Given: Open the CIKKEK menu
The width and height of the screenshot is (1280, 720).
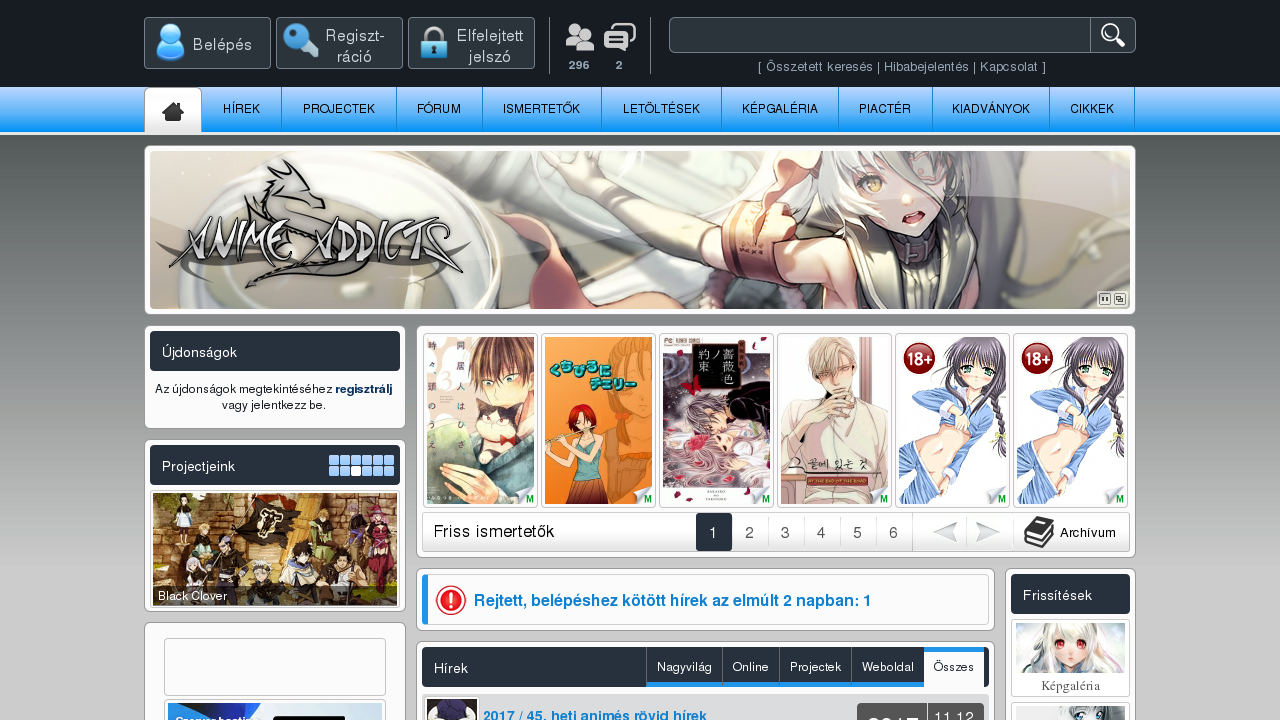Looking at the screenshot, I should [1092, 109].
